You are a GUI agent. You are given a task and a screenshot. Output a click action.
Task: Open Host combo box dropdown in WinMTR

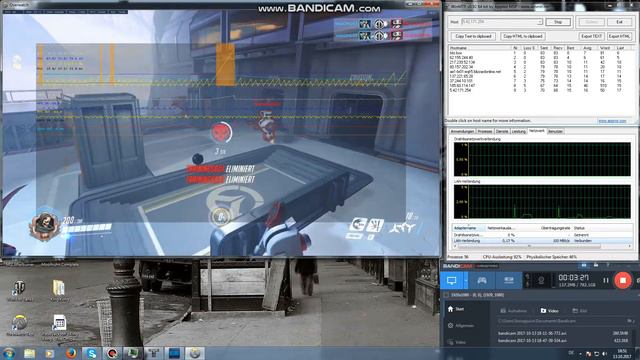click(x=539, y=22)
